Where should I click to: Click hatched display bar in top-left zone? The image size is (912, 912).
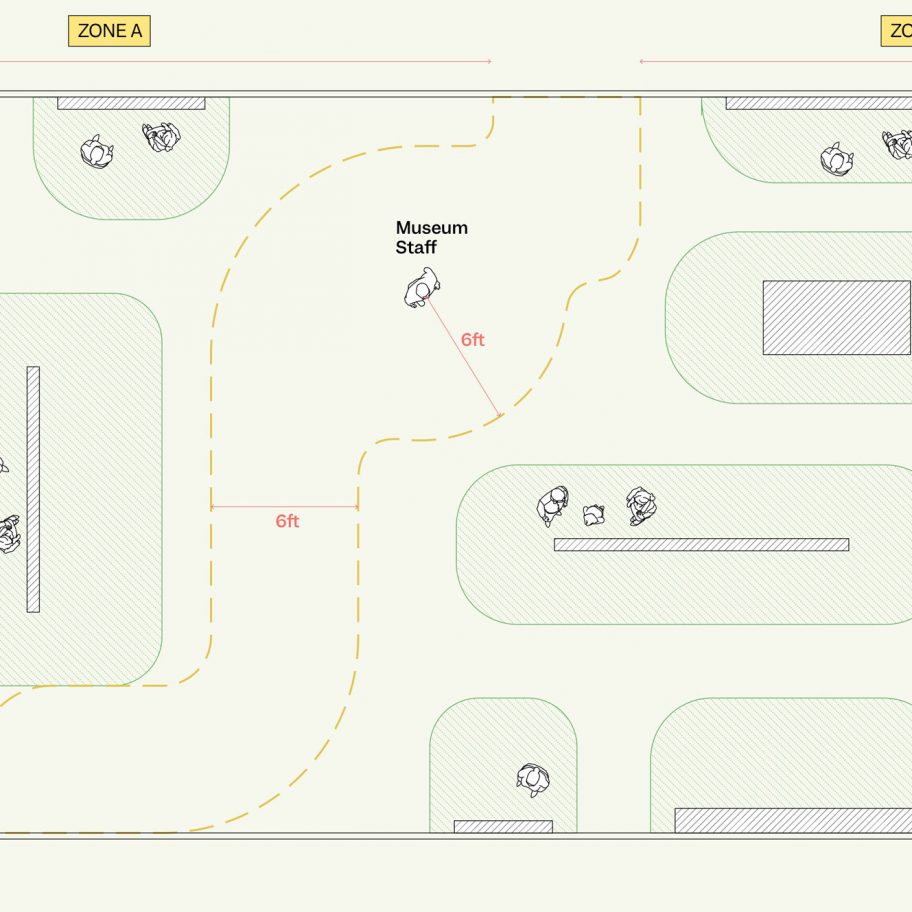click(131, 104)
